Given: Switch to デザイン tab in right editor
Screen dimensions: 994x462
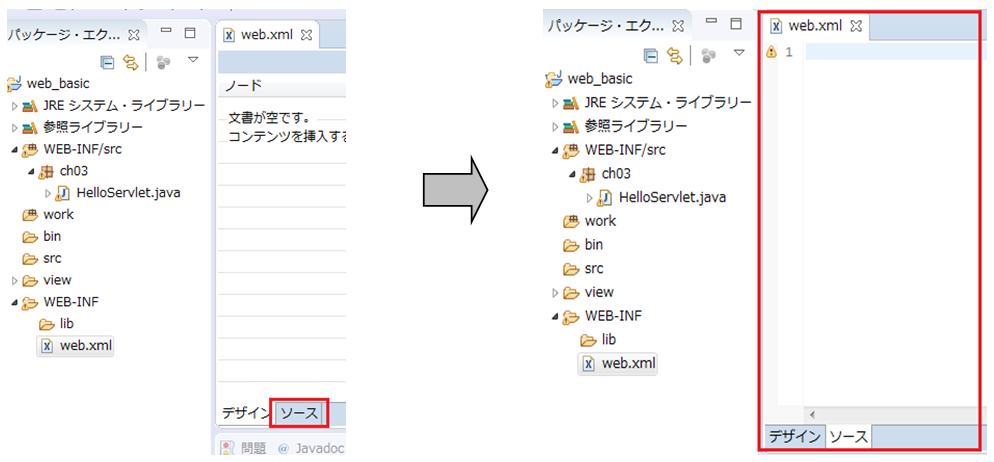Looking at the screenshot, I should [x=794, y=437].
